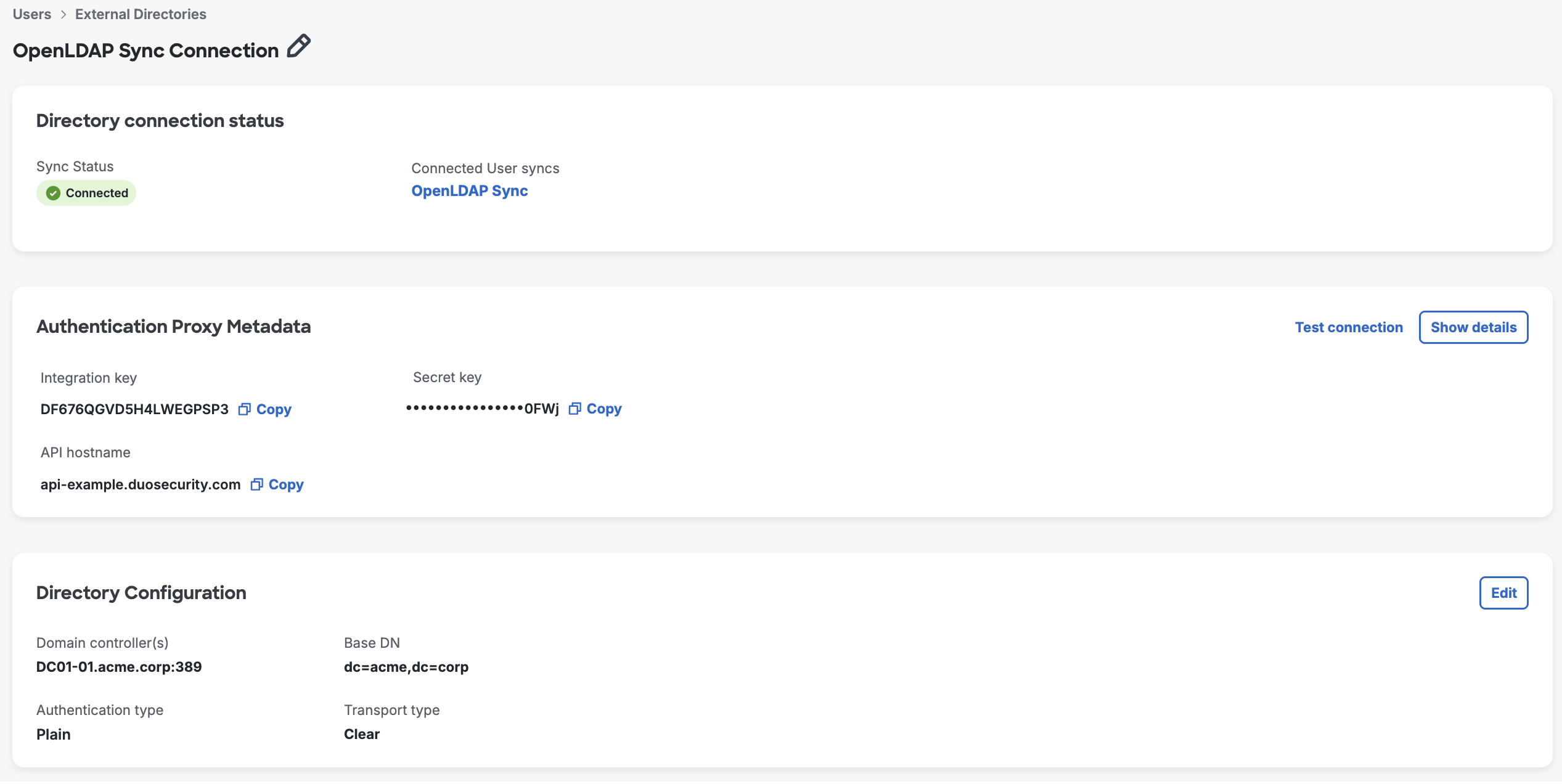Click Test connection
The image size is (1562, 784).
click(x=1349, y=327)
